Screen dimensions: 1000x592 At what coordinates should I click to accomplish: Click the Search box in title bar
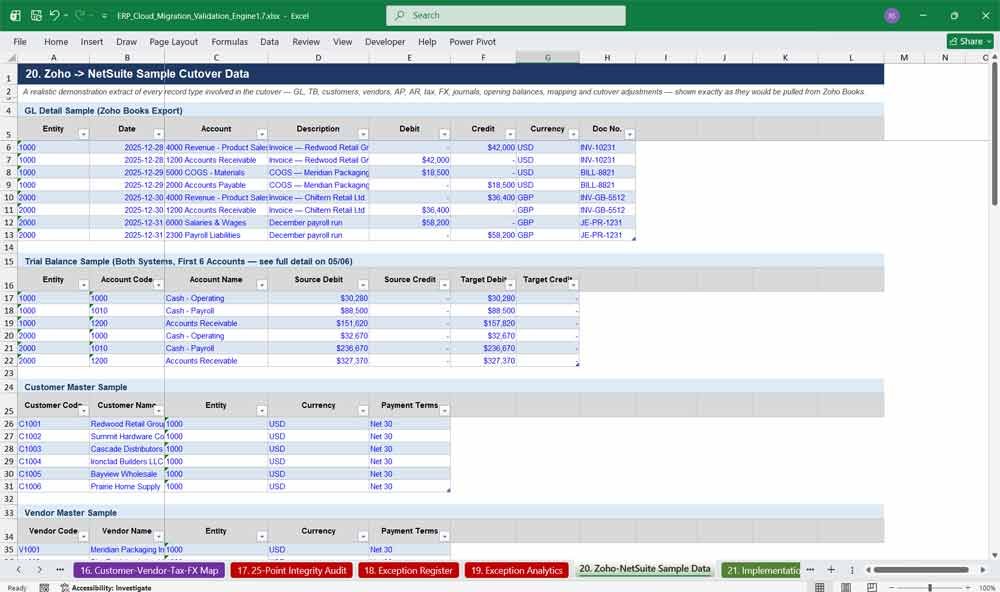[x=506, y=15]
